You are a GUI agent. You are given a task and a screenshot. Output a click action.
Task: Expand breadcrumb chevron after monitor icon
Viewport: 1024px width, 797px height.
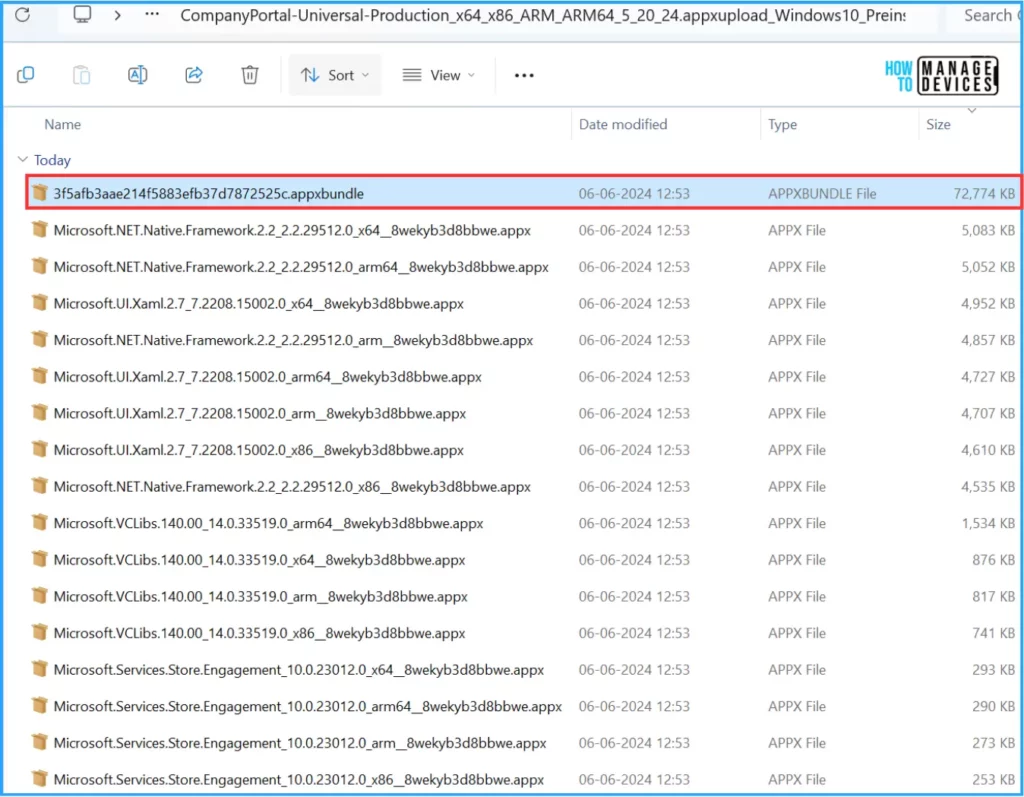[118, 14]
